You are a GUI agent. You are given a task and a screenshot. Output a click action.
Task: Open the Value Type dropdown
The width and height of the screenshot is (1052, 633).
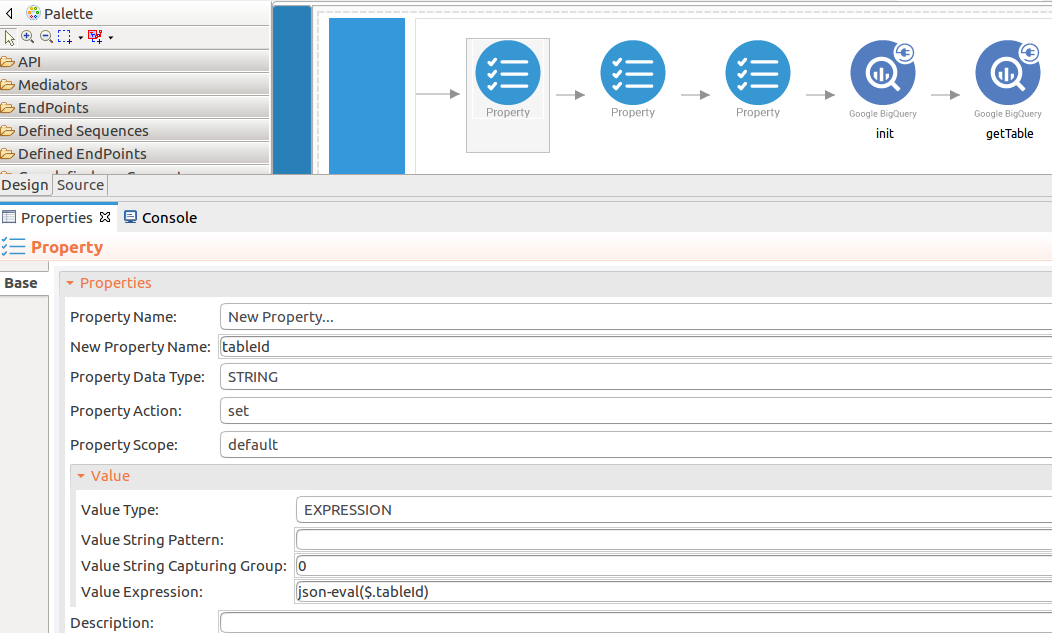coord(674,510)
